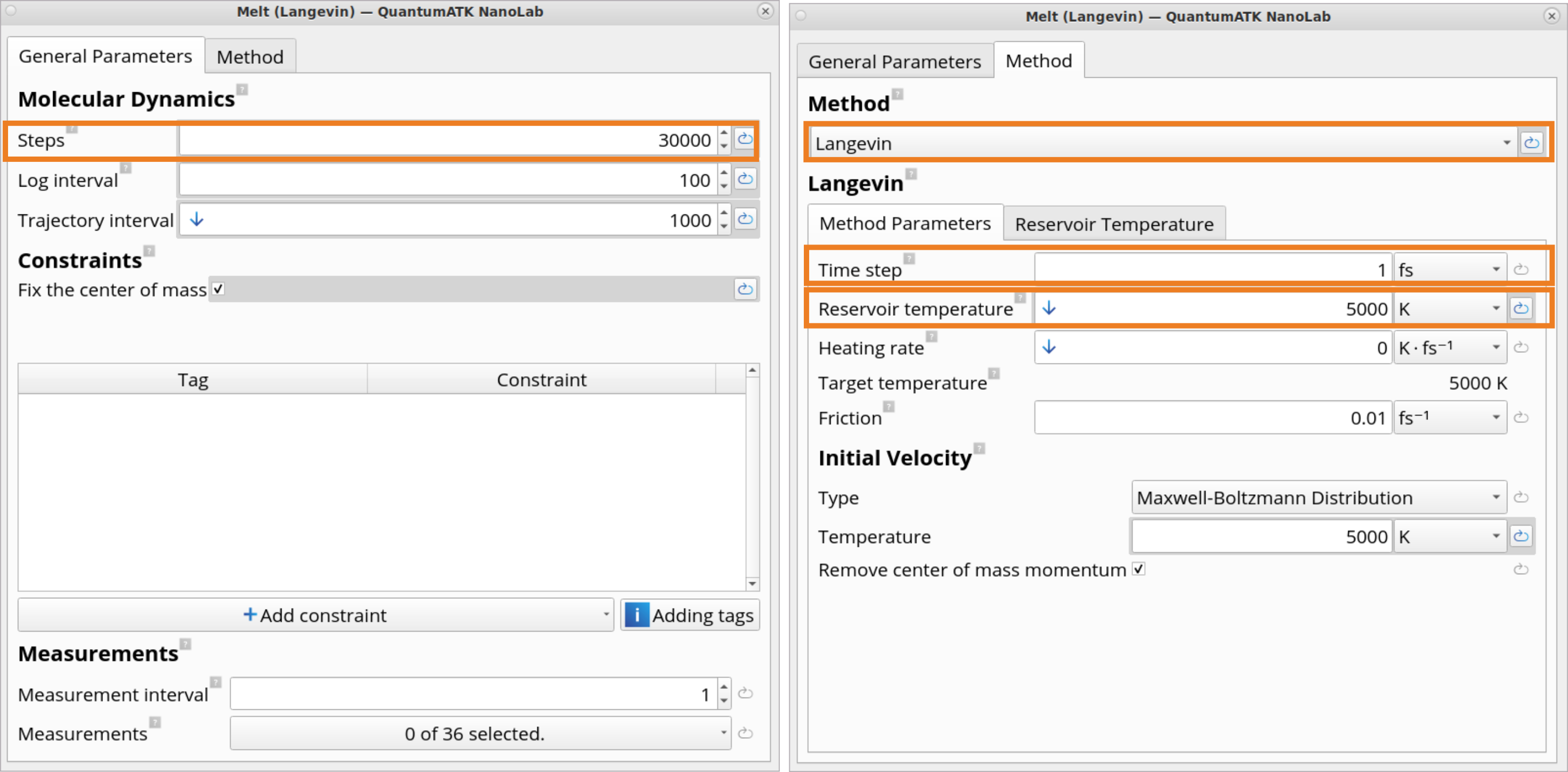Viewport: 1568px width, 772px height.
Task: Select Method tab in right window
Action: (x=1038, y=60)
